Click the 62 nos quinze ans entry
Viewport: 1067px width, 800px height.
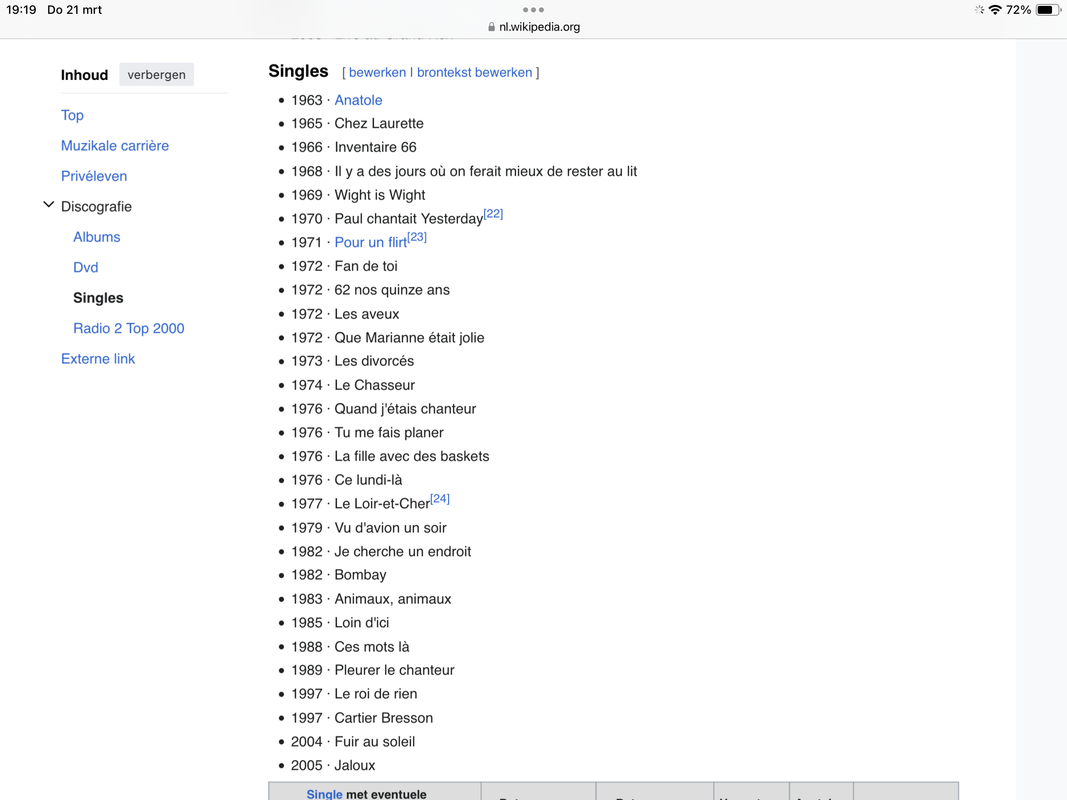coord(392,290)
